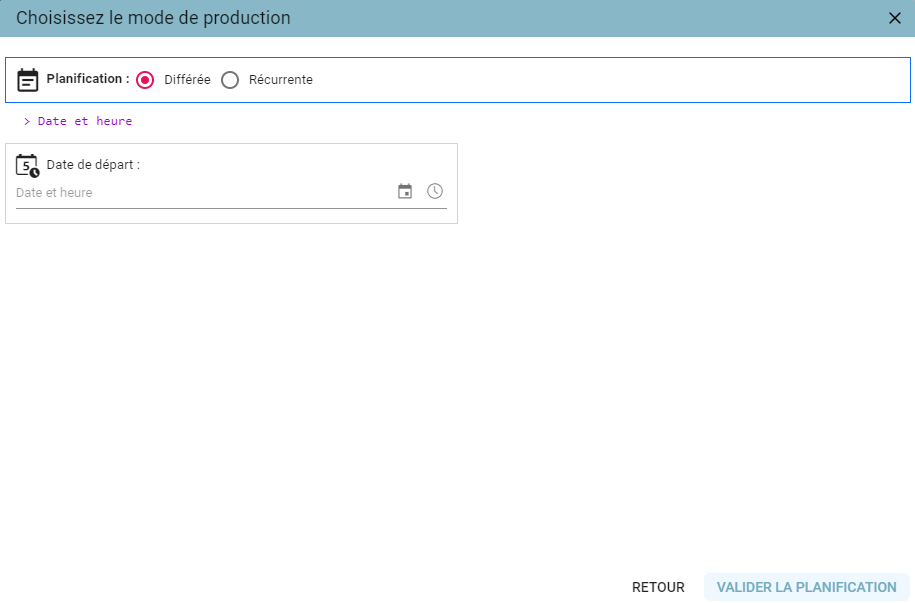The image size is (915, 603).
Task: Click VALIDER LA PLANIFICATION button
Action: tap(806, 587)
